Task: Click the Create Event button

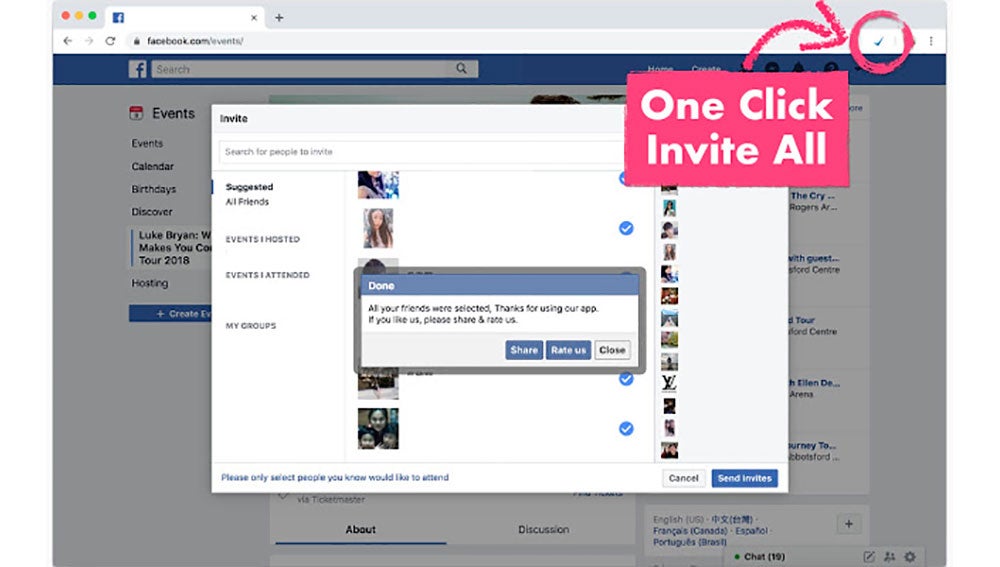Action: click(x=170, y=314)
